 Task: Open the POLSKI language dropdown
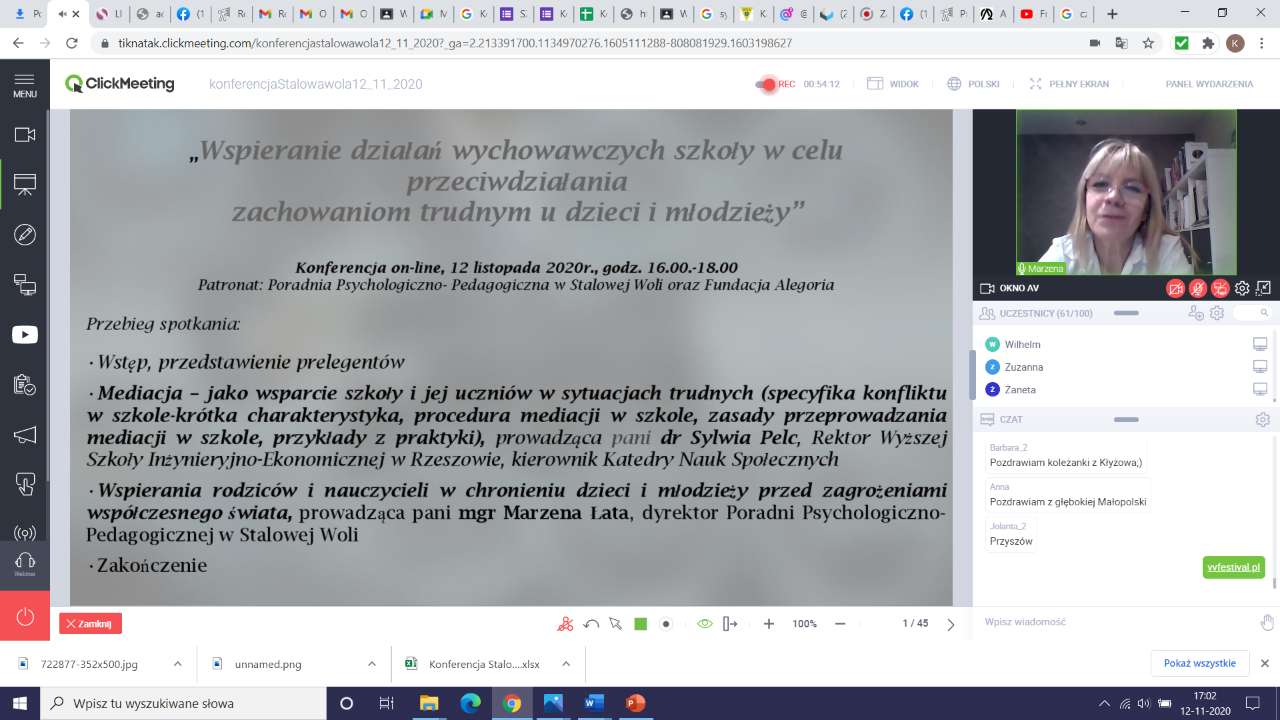point(973,84)
